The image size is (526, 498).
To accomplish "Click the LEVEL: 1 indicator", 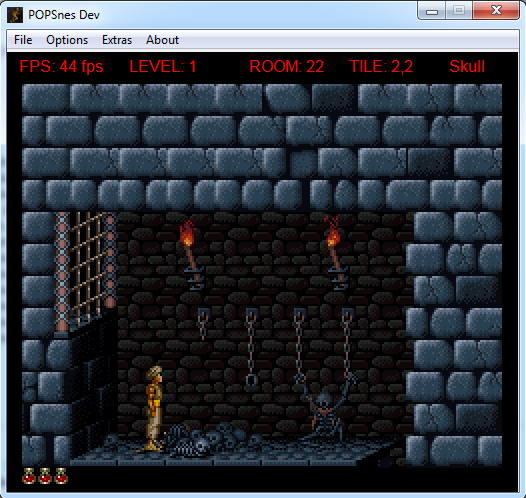I will (x=163, y=66).
